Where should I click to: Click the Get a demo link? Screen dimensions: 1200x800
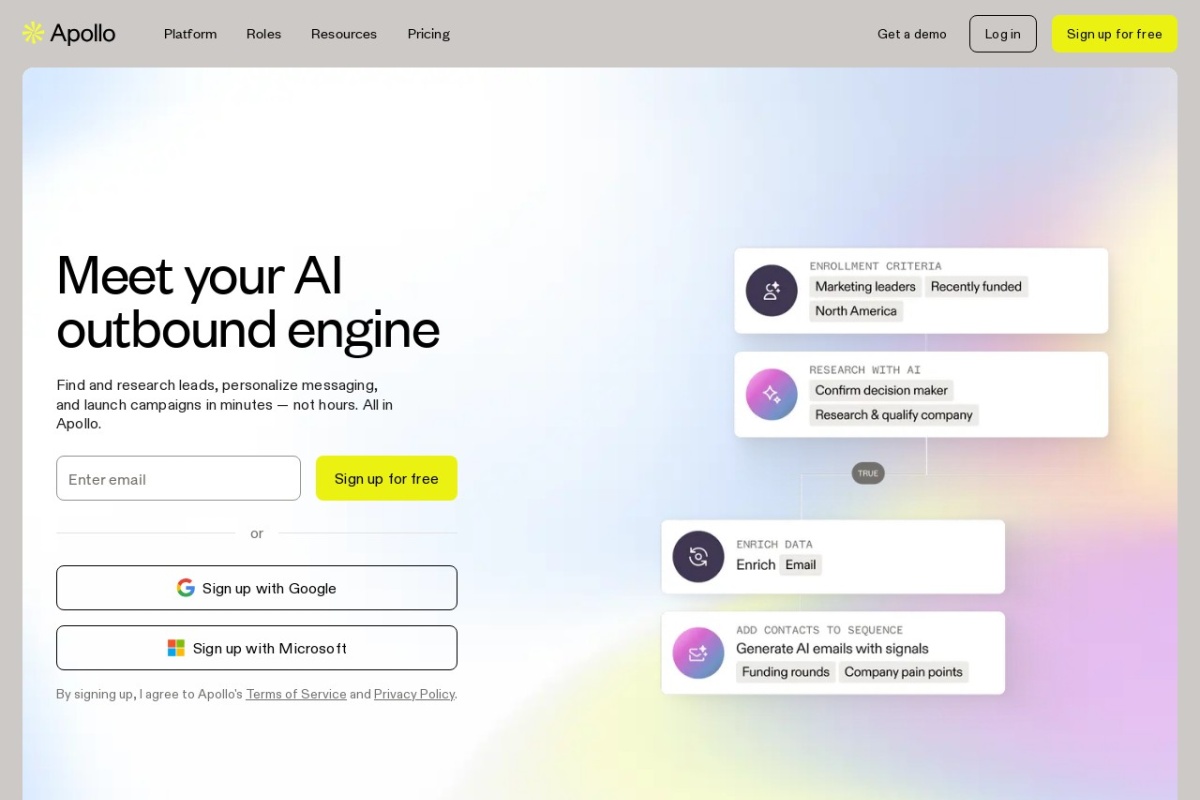[911, 34]
